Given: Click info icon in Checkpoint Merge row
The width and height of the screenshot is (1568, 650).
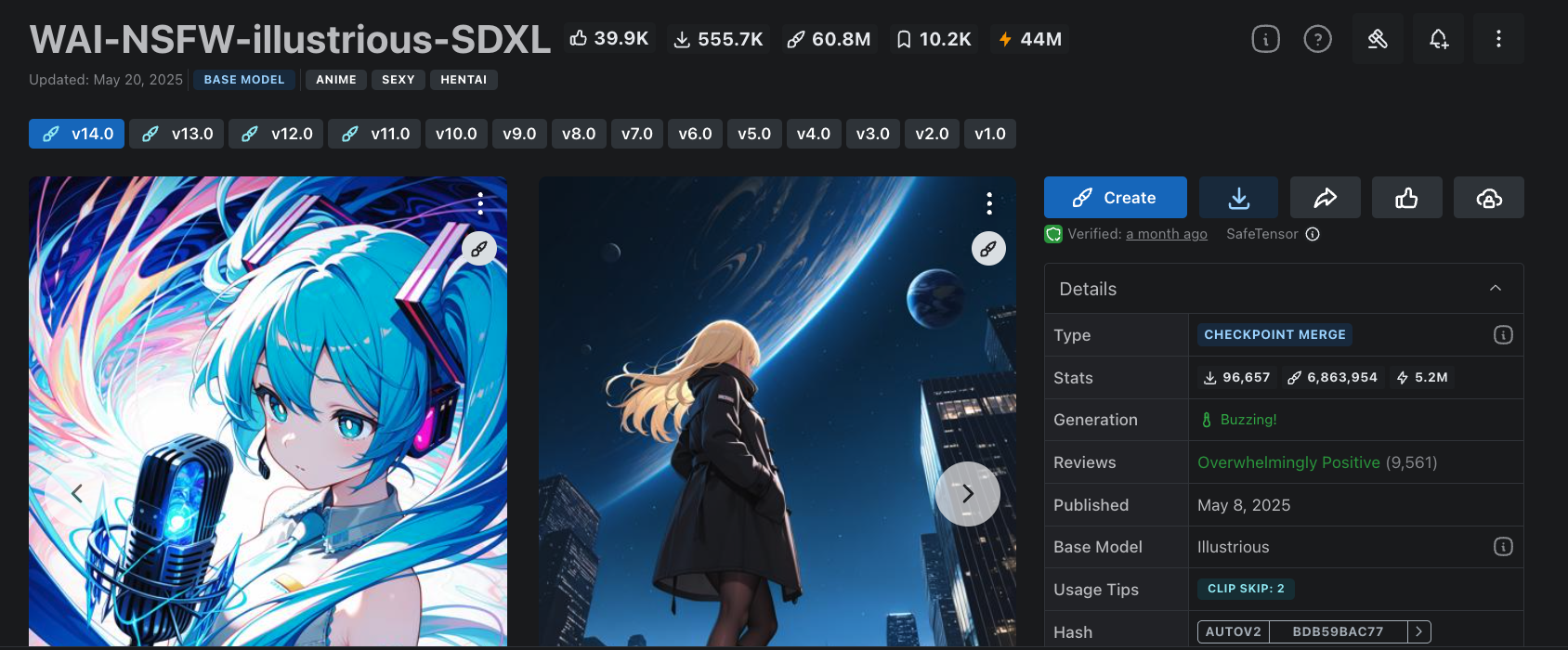Looking at the screenshot, I should point(1502,335).
